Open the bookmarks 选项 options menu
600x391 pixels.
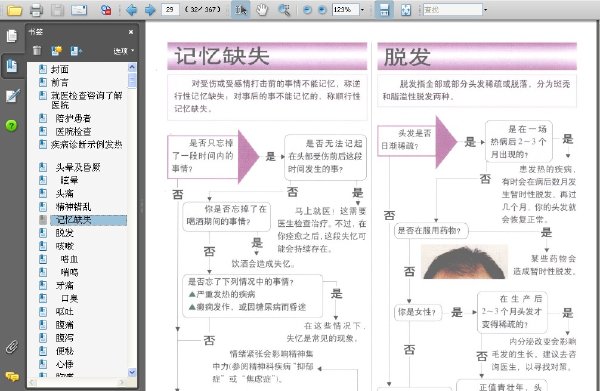[124, 51]
